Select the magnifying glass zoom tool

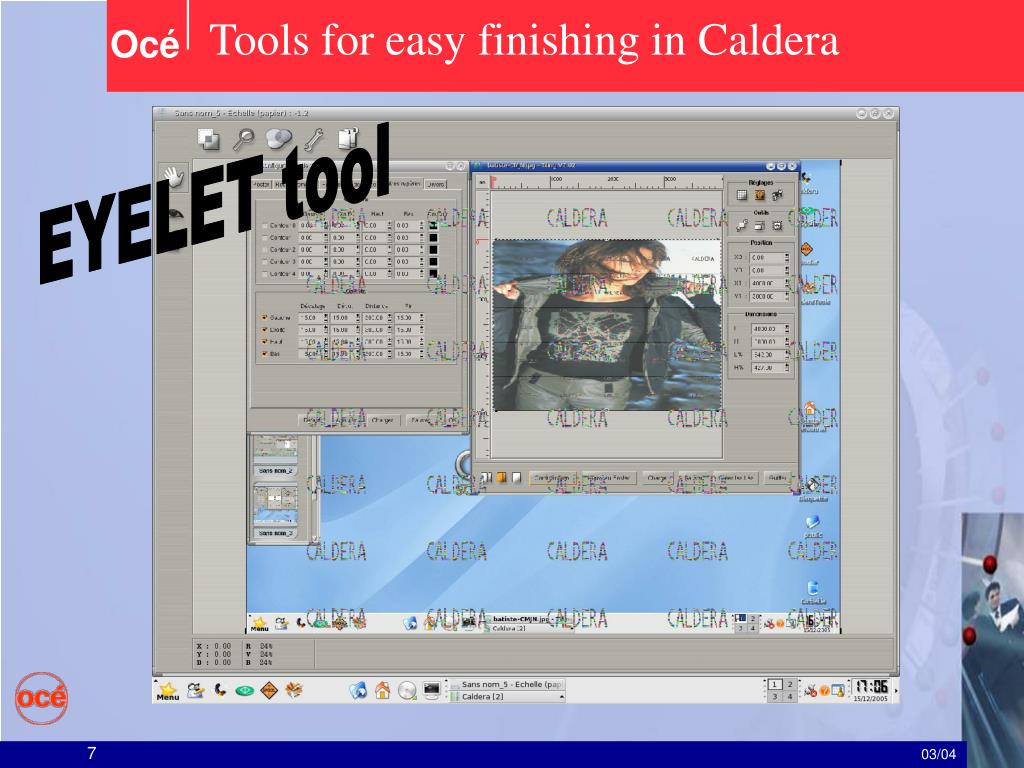click(x=244, y=139)
